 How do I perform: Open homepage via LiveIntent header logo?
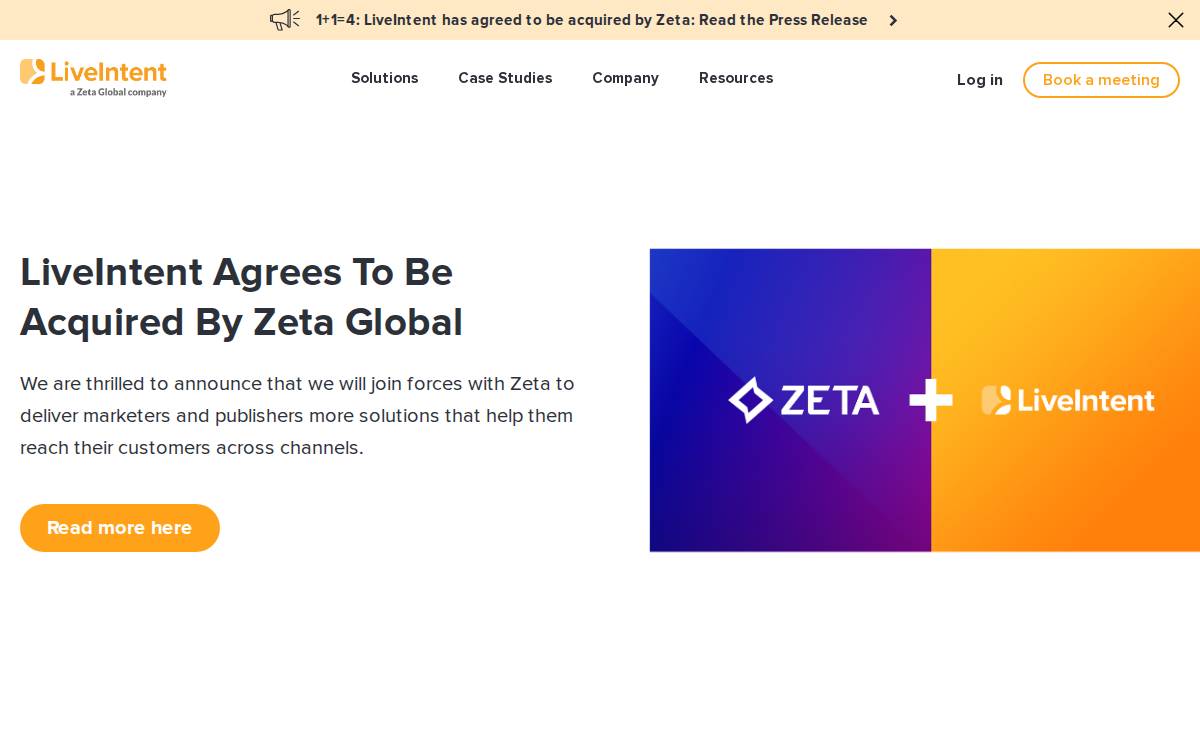tap(93, 78)
